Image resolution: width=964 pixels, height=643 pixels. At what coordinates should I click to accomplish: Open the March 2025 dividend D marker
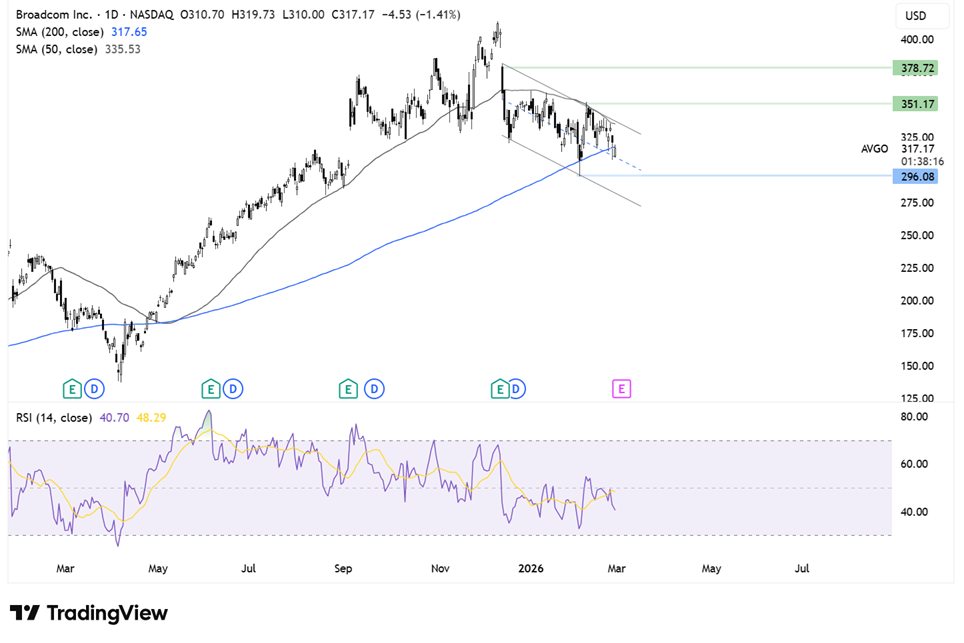click(95, 389)
